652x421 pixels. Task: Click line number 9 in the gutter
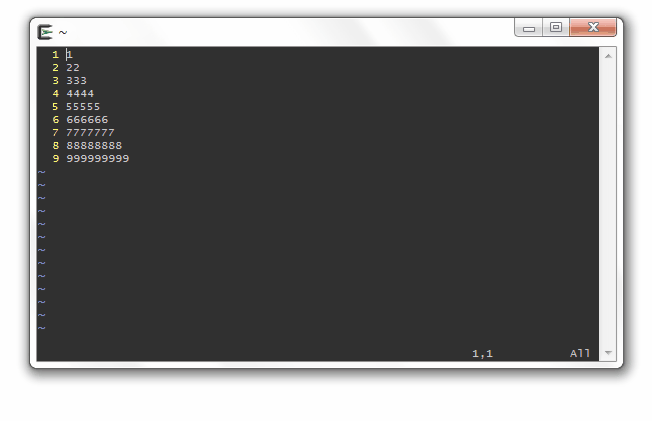(56, 158)
